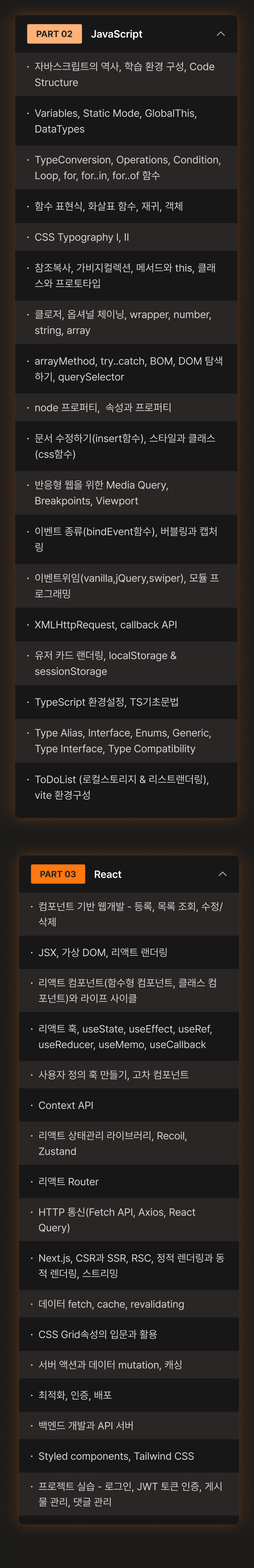Collapse the PART 02 JavaScript section chevron
This screenshot has height=1568, width=254.
coord(221,34)
